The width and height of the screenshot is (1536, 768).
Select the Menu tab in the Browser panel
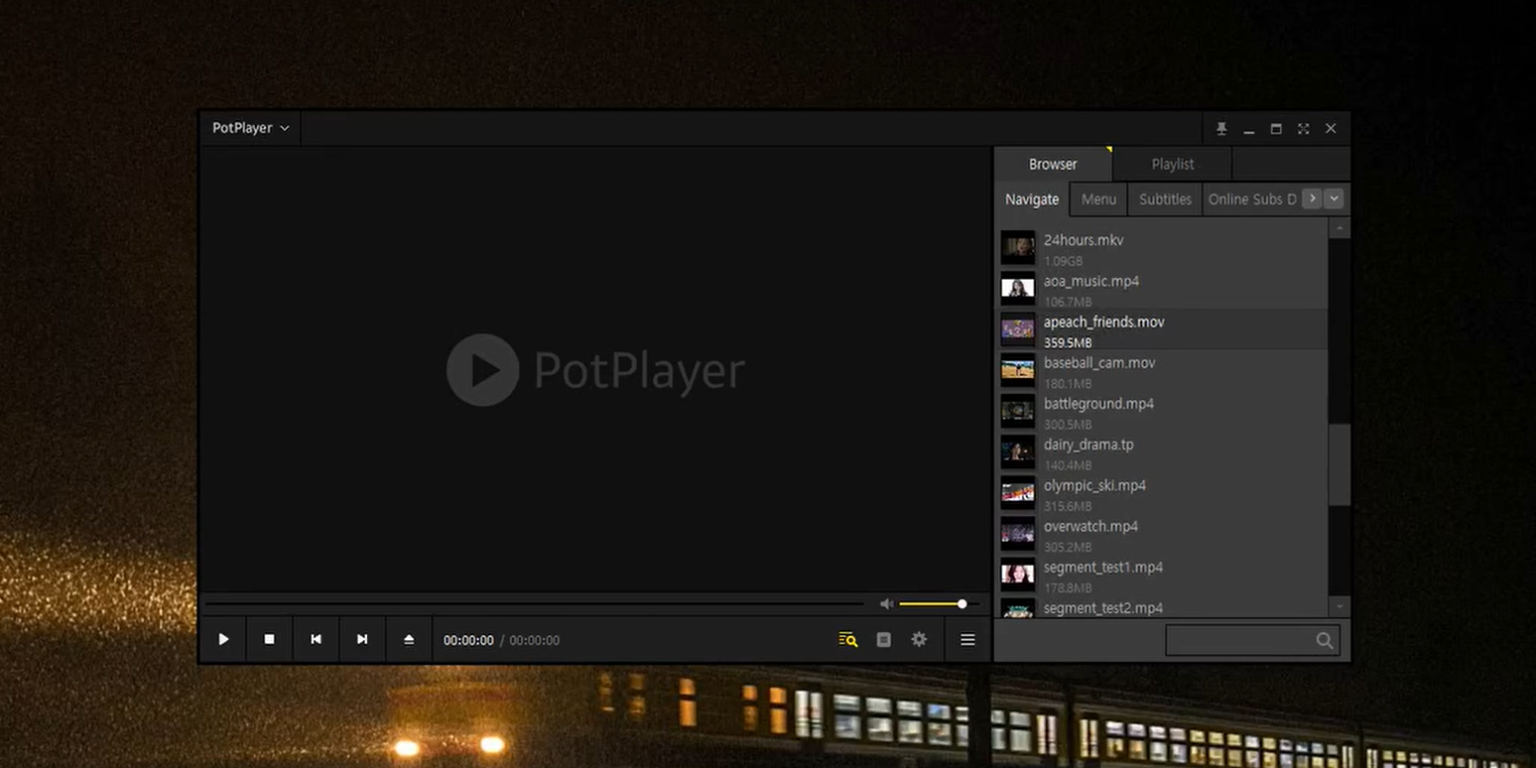pyautogui.click(x=1097, y=198)
